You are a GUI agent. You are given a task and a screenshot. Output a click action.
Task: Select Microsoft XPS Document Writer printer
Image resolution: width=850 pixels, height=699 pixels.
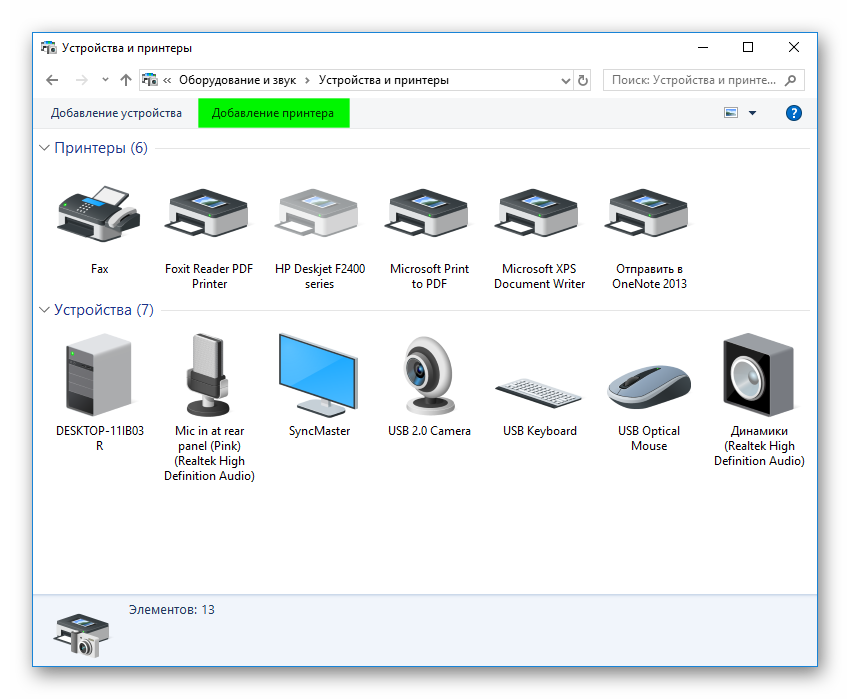tap(539, 213)
